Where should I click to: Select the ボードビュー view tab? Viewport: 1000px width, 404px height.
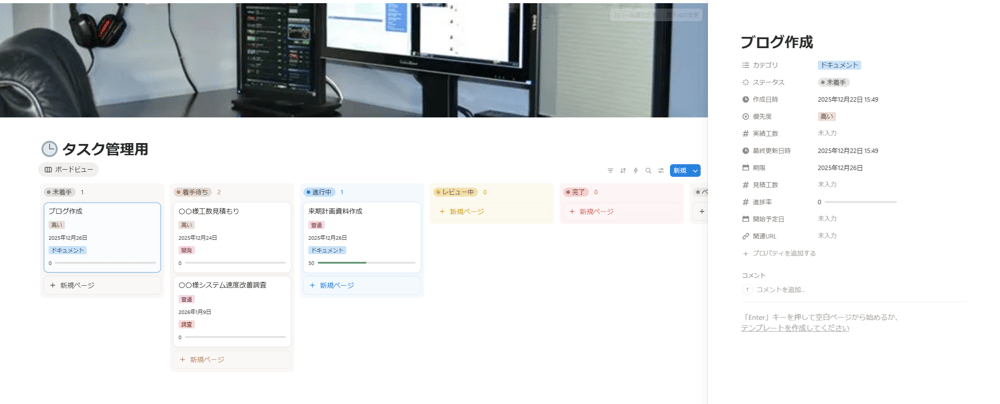click(68, 170)
